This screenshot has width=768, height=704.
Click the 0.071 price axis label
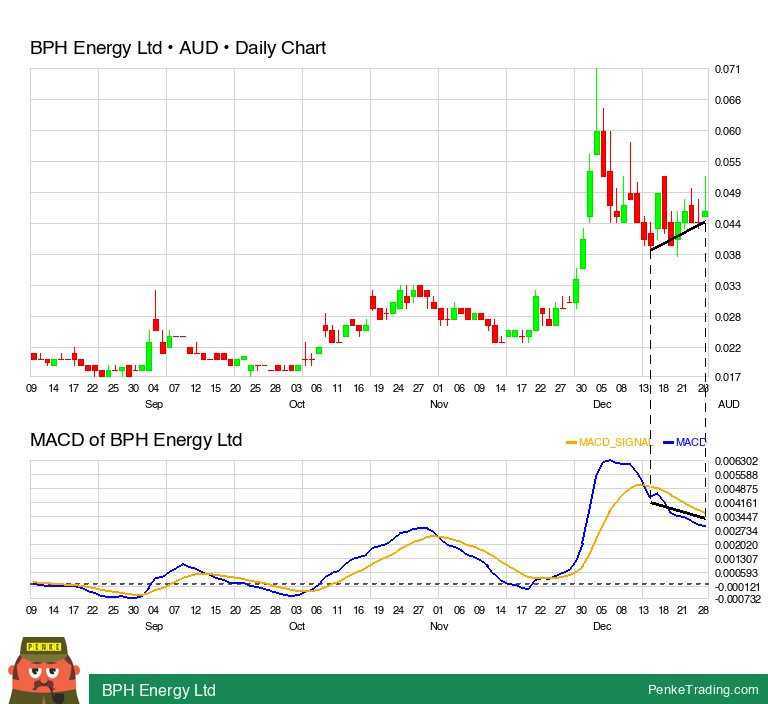point(727,69)
